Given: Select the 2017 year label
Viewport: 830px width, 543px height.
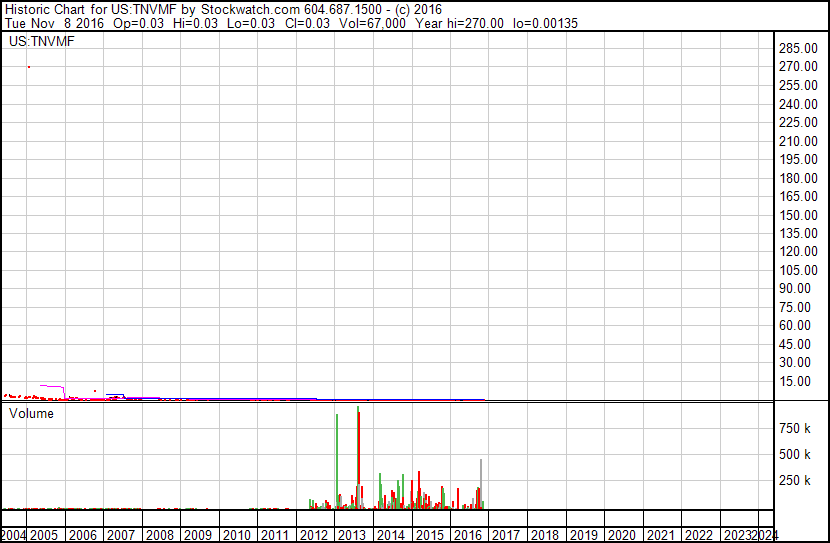Looking at the screenshot, I should [x=506, y=535].
